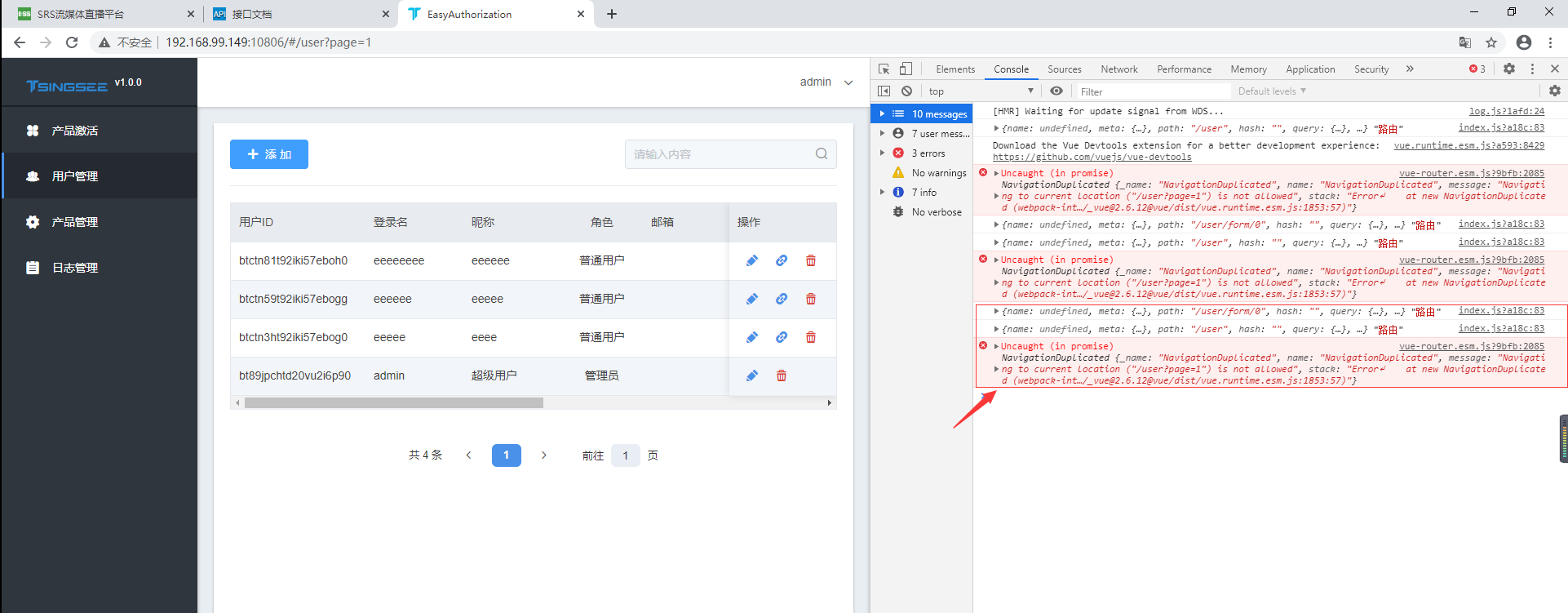
Task: Go to next page arrow
Action: click(x=544, y=455)
